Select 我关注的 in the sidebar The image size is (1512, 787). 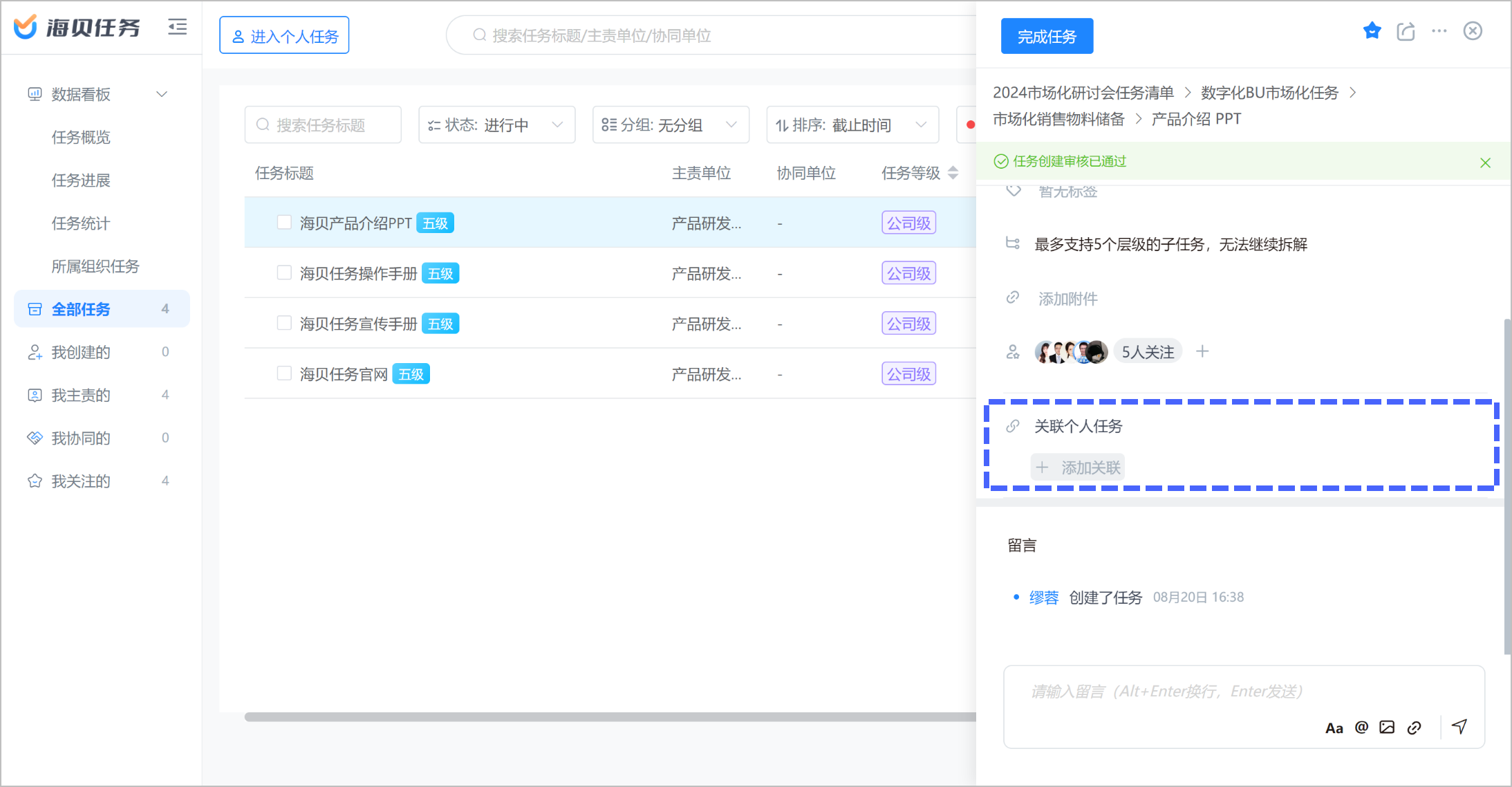point(102,481)
